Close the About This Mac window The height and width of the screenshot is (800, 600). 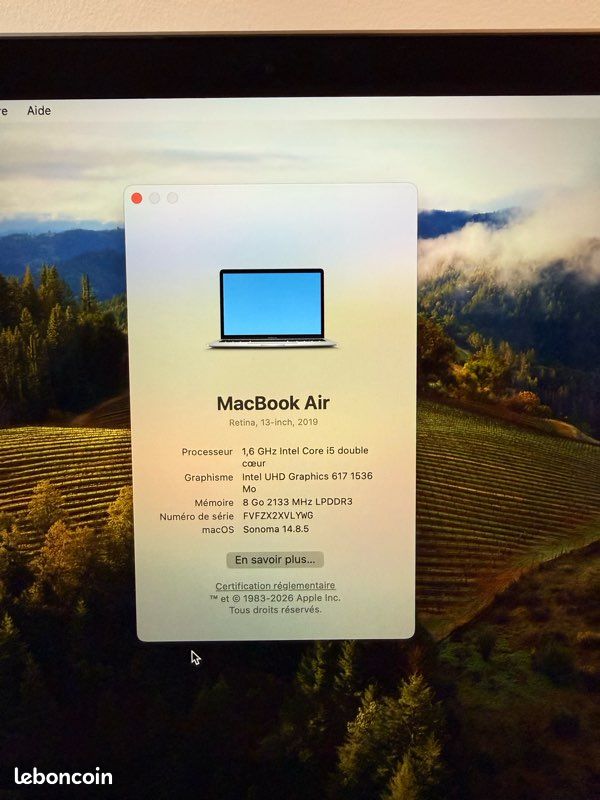pyautogui.click(x=137, y=198)
